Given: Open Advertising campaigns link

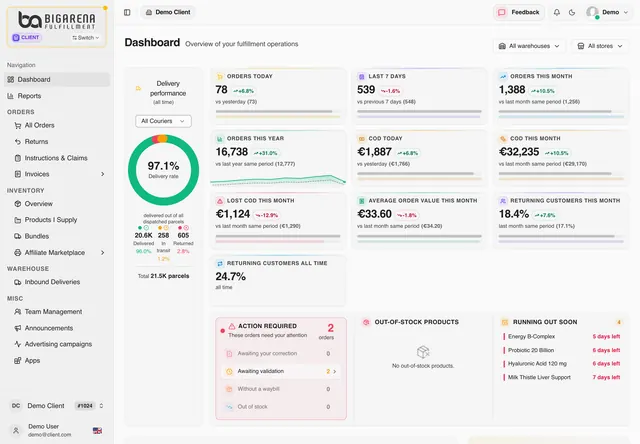Looking at the screenshot, I should pos(58,344).
